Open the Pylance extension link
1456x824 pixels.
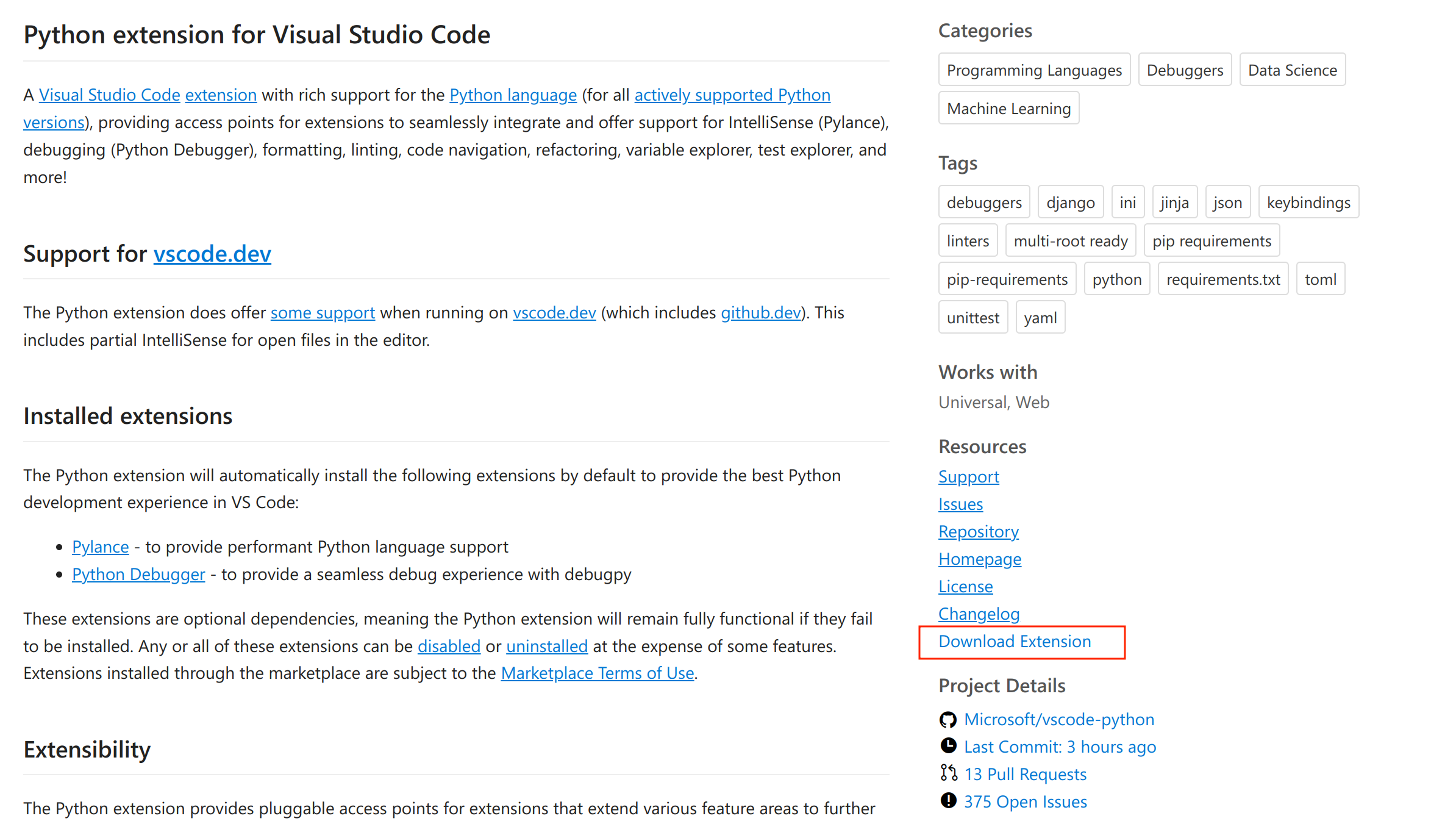tap(101, 547)
